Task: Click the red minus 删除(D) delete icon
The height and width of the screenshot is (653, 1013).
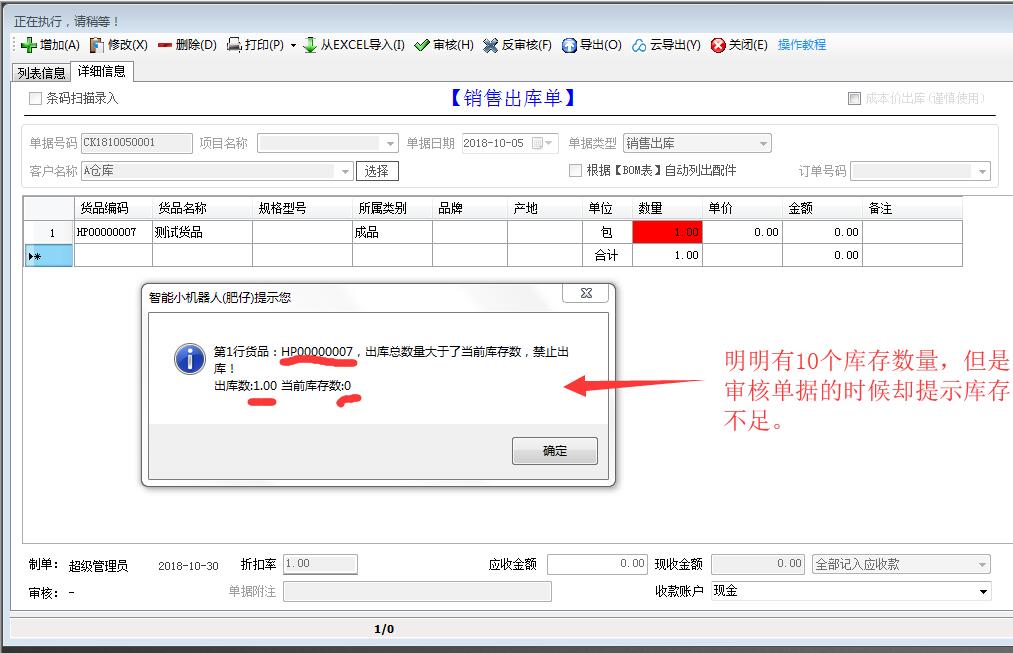Action: (165, 45)
